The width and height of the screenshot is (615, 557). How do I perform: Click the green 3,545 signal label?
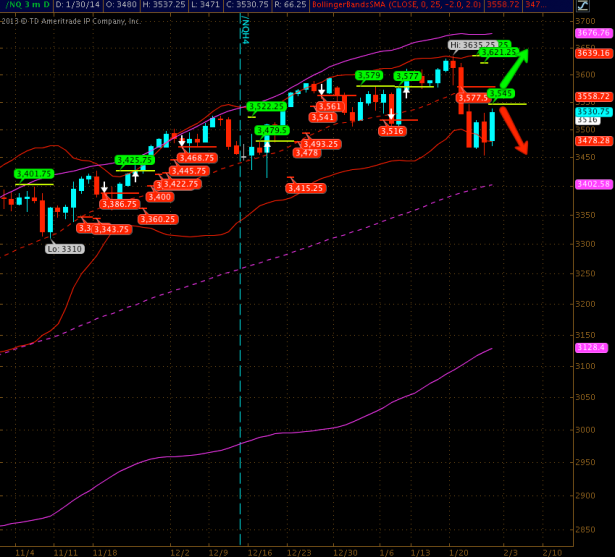pos(501,93)
